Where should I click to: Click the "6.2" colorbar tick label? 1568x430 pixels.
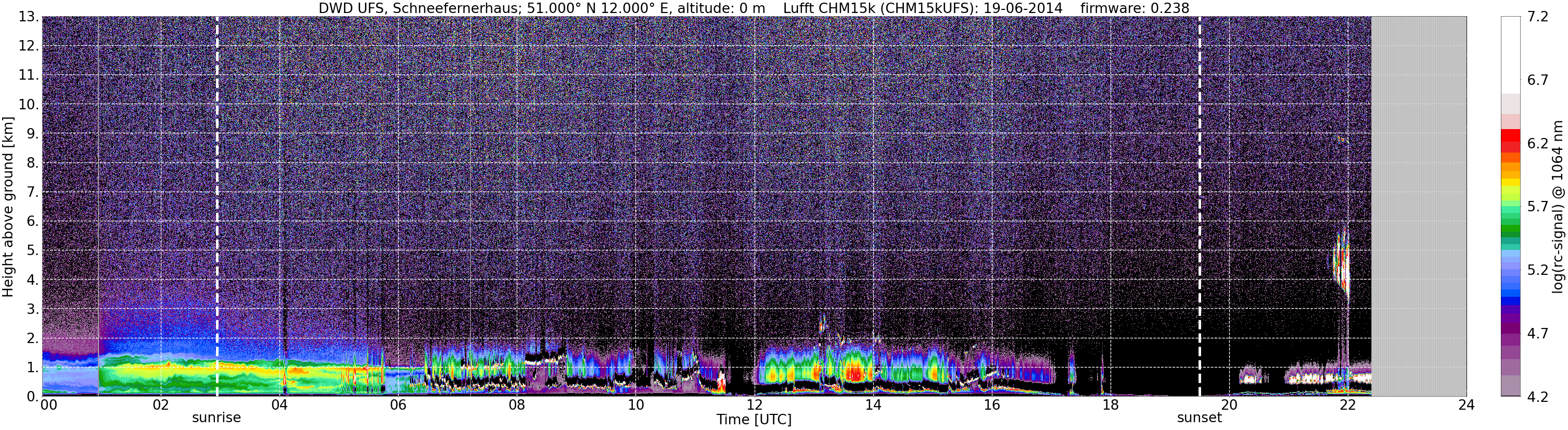(x=1538, y=144)
